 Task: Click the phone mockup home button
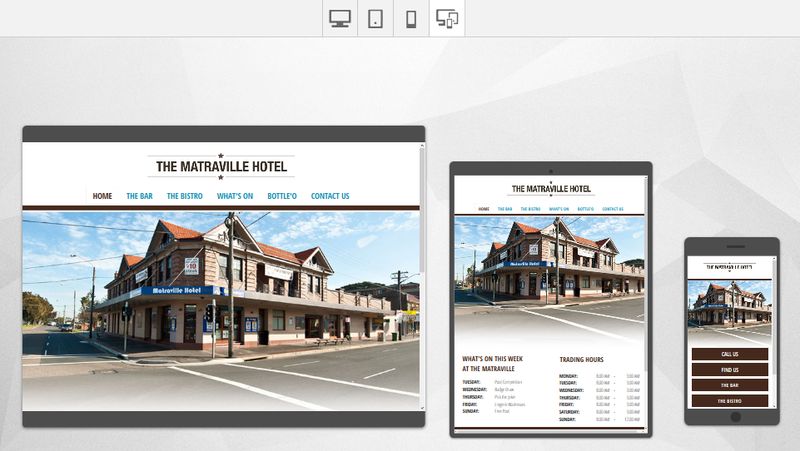[x=735, y=417]
